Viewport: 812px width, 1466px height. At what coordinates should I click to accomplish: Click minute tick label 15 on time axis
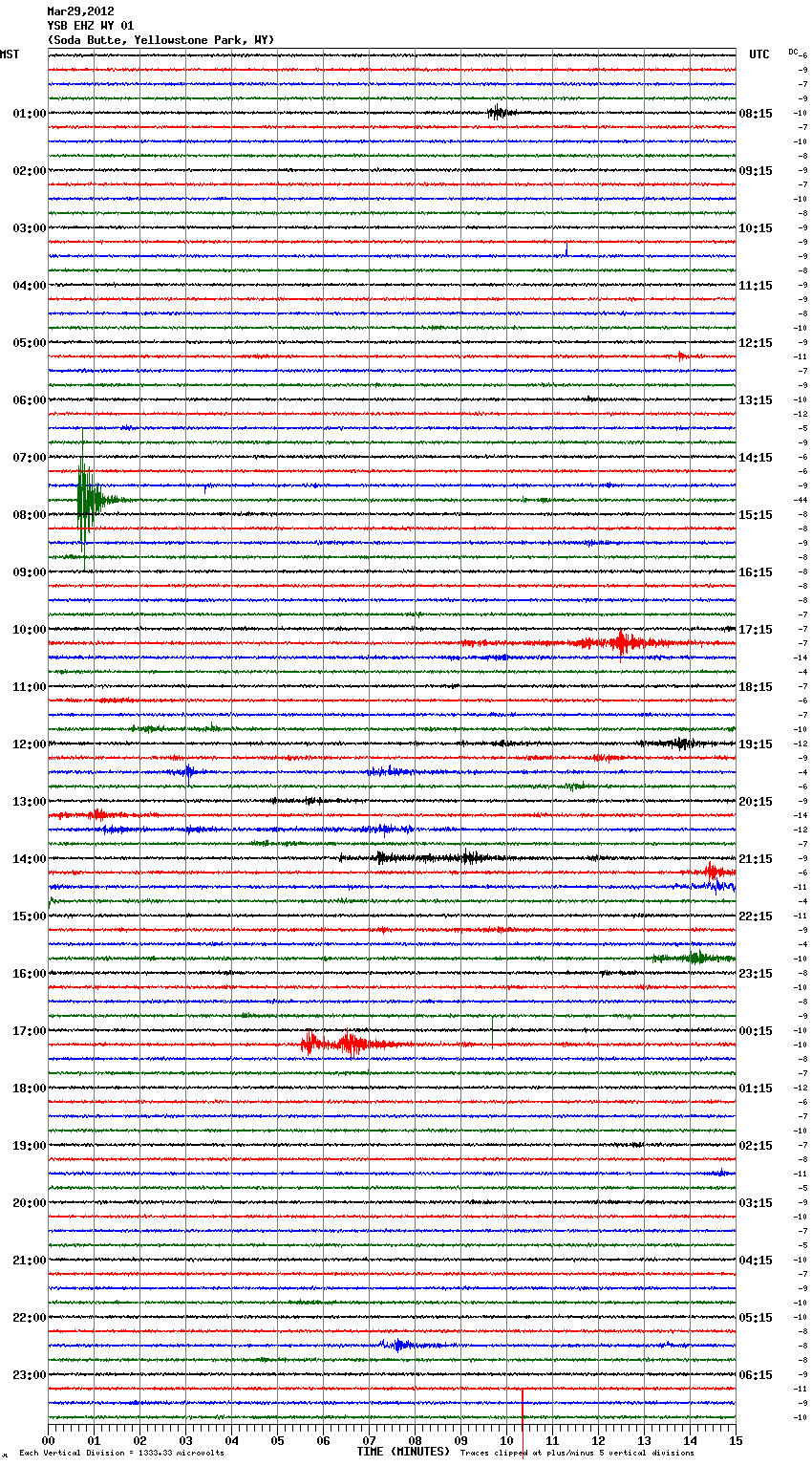click(x=736, y=1440)
